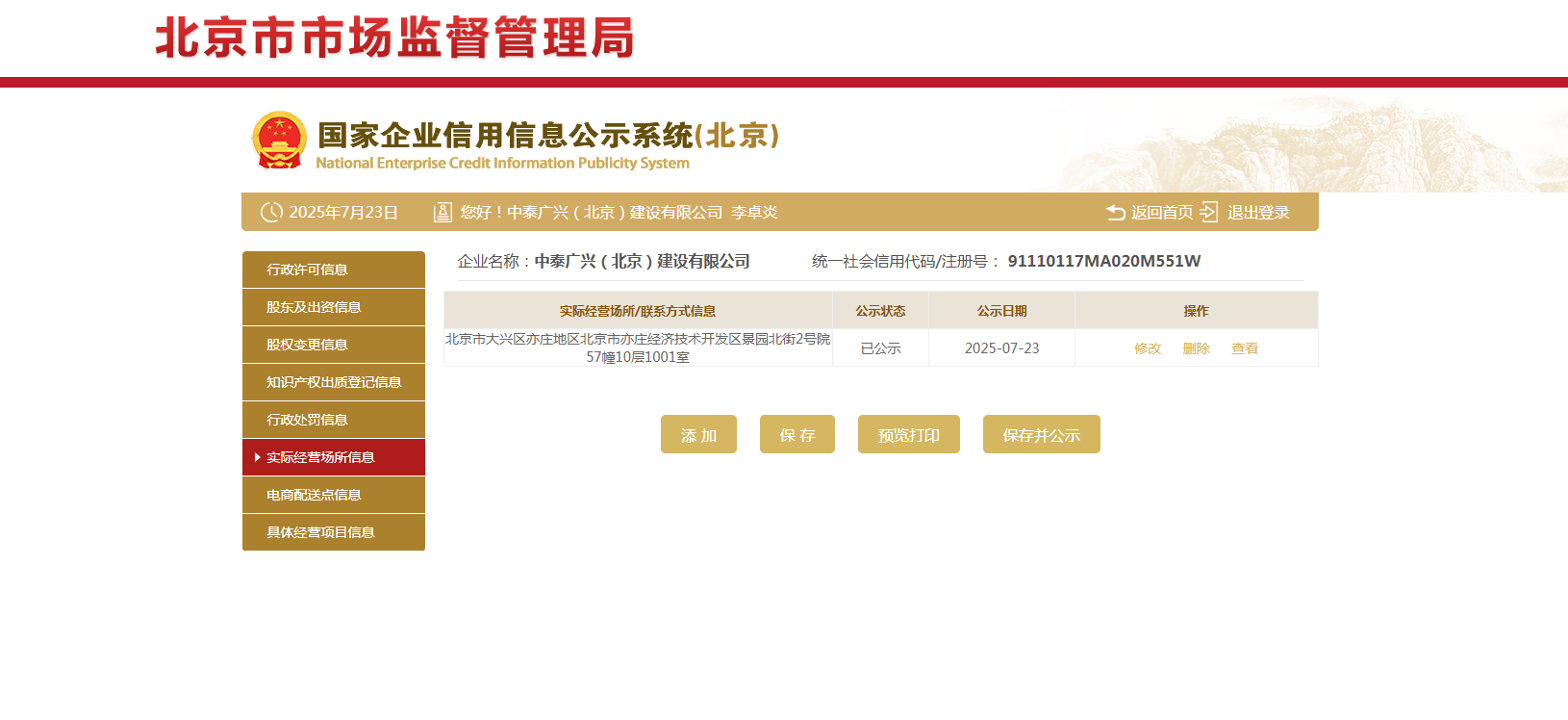Click the user name 李卓炎

point(754,212)
